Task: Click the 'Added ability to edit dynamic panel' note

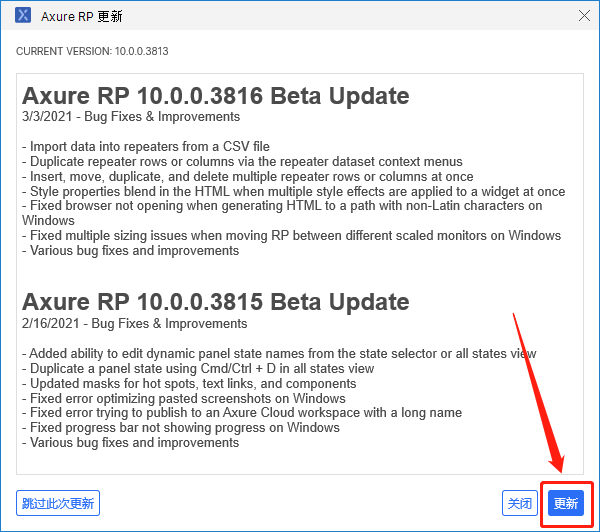Action: pyautogui.click(x=279, y=353)
